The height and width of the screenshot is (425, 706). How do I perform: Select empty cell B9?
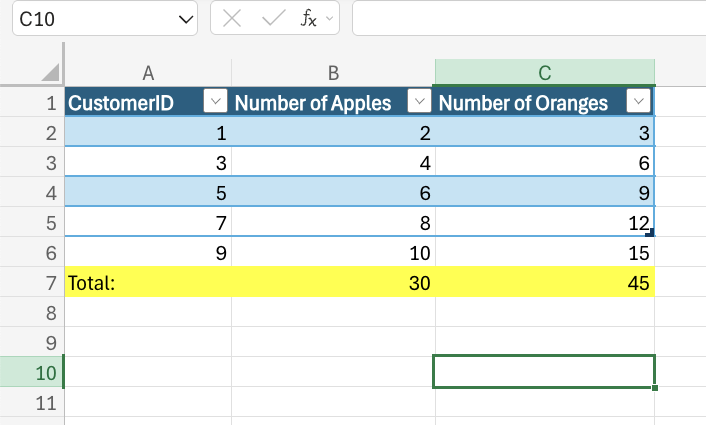(333, 342)
